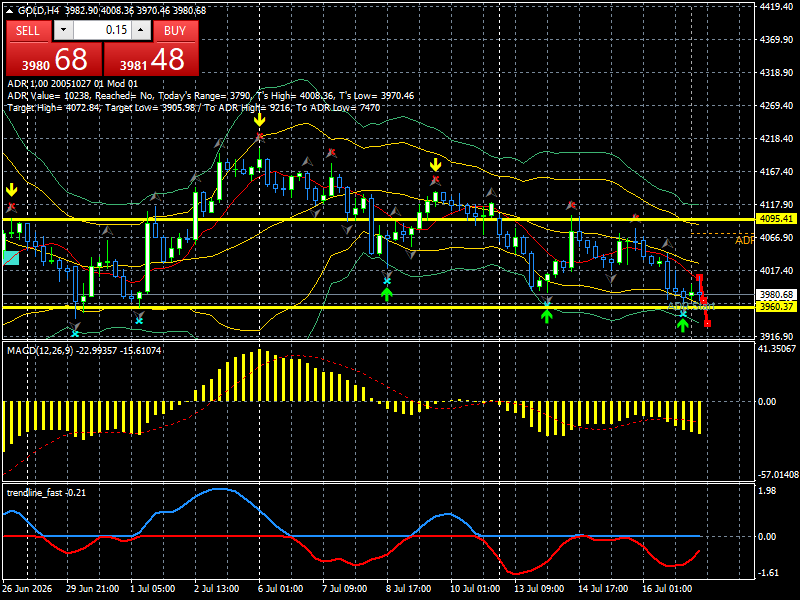Select the yellow down arrow above 6 Jul peak
The image size is (800, 600).
point(260,120)
